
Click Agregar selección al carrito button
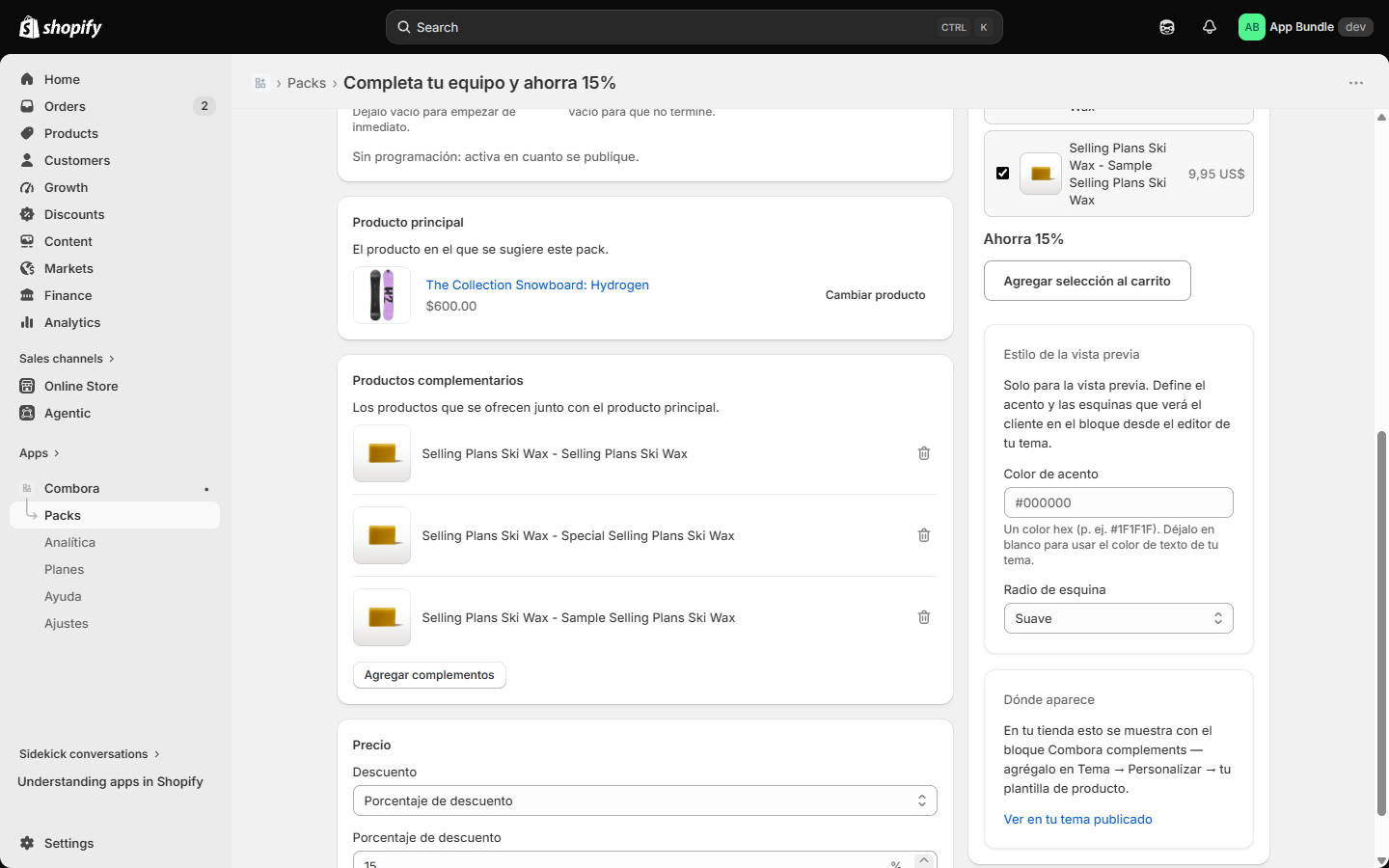click(1087, 281)
